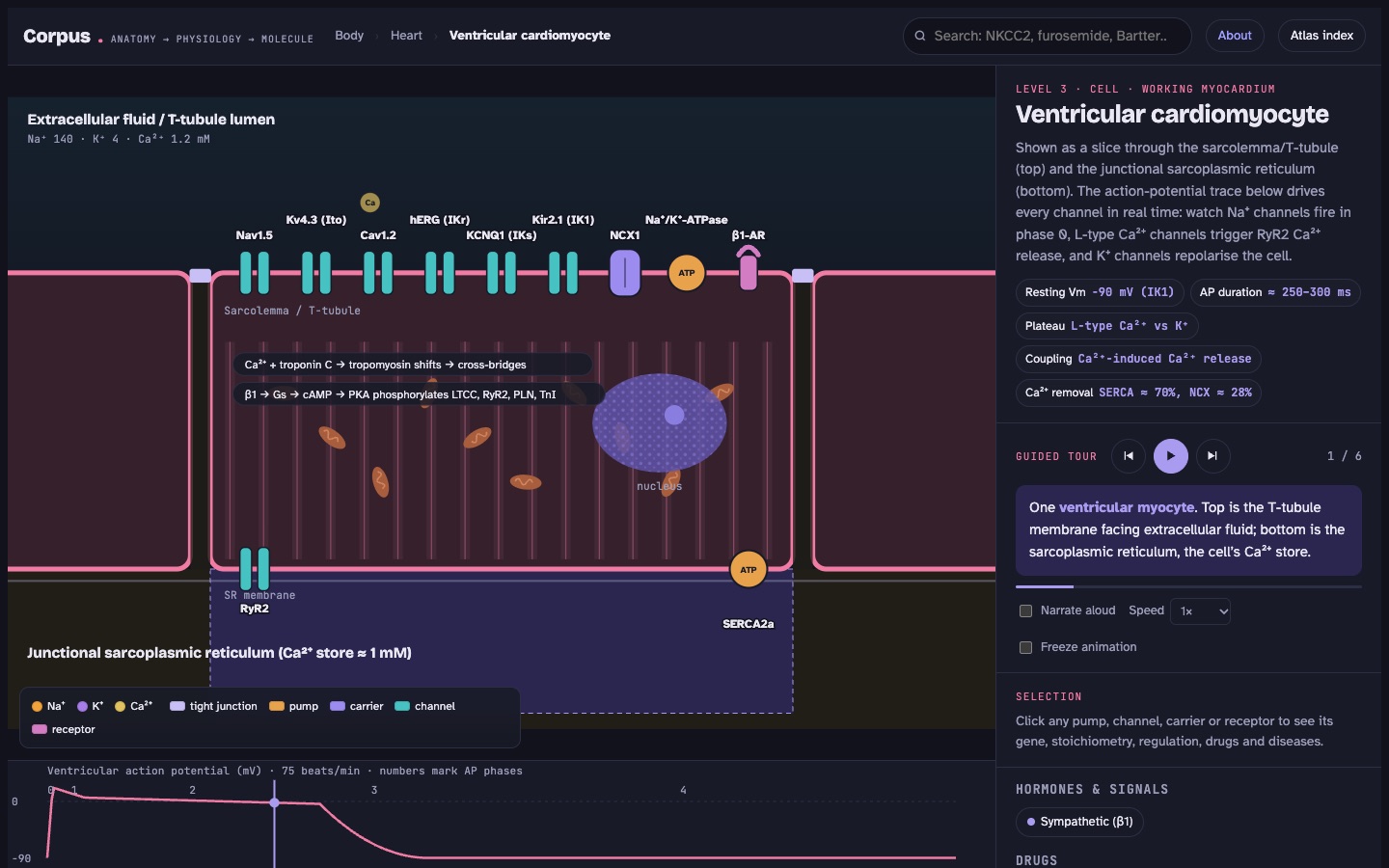Click the search field for NKCC2, furosemide
Screen dimensions: 1389x868
coord(1048,36)
